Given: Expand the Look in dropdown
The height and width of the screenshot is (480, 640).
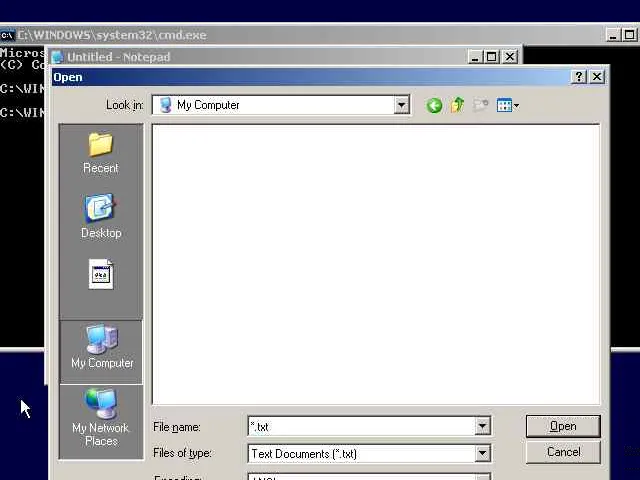Looking at the screenshot, I should tap(402, 105).
